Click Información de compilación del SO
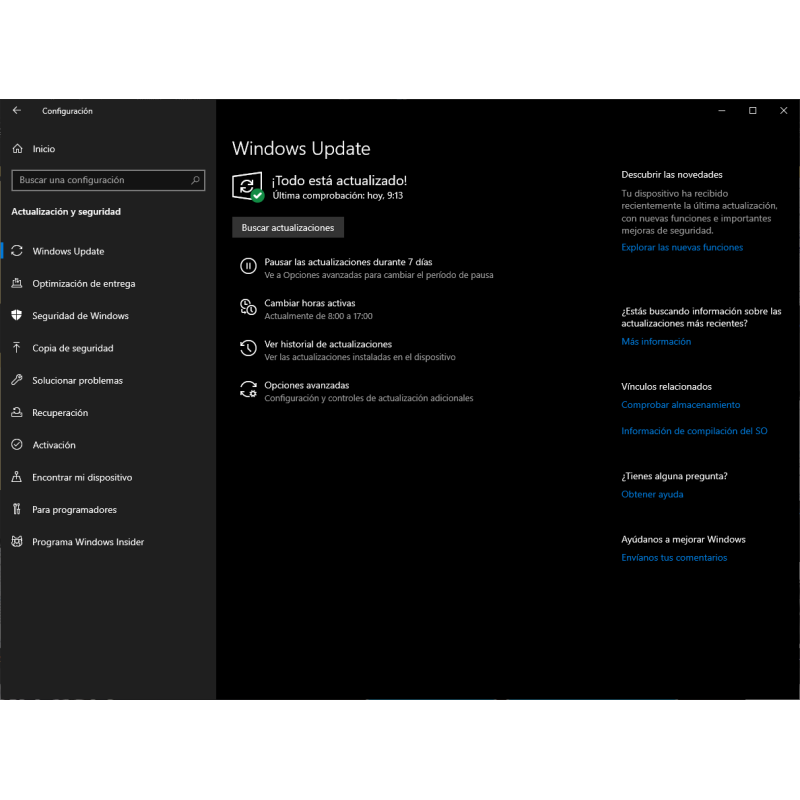Screen dimensions: 800x800 point(694,431)
